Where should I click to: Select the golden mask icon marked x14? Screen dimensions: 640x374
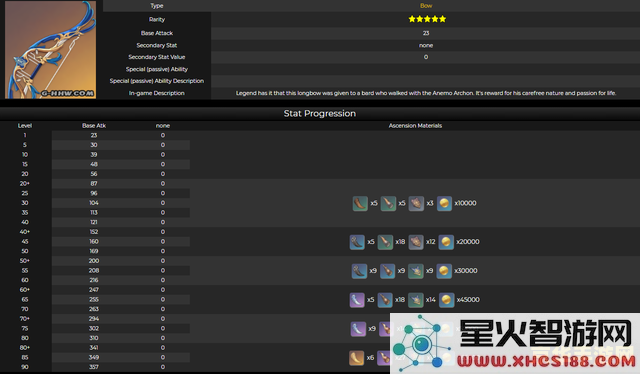416,300
